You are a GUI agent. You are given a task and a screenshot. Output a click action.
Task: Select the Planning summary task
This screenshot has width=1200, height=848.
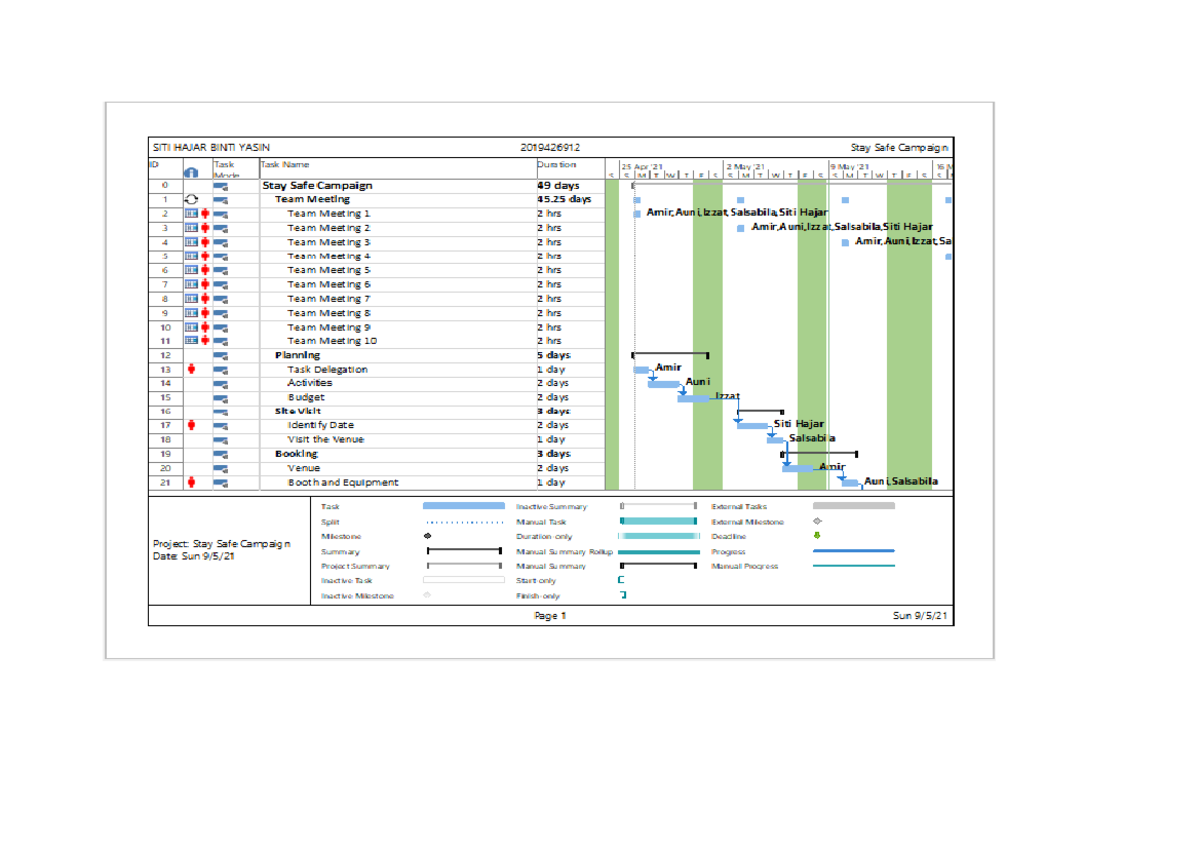298,355
